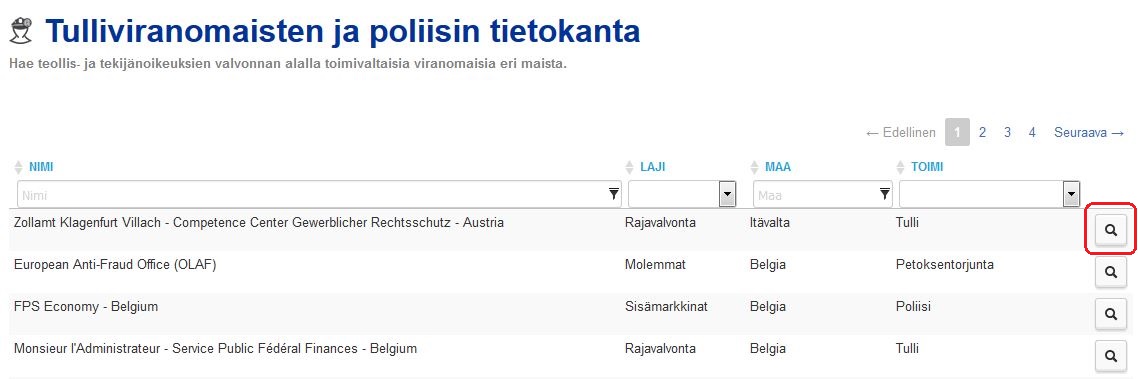Focus the Nimi filter input field
Screen dimensions: 1138x379
click(319, 194)
